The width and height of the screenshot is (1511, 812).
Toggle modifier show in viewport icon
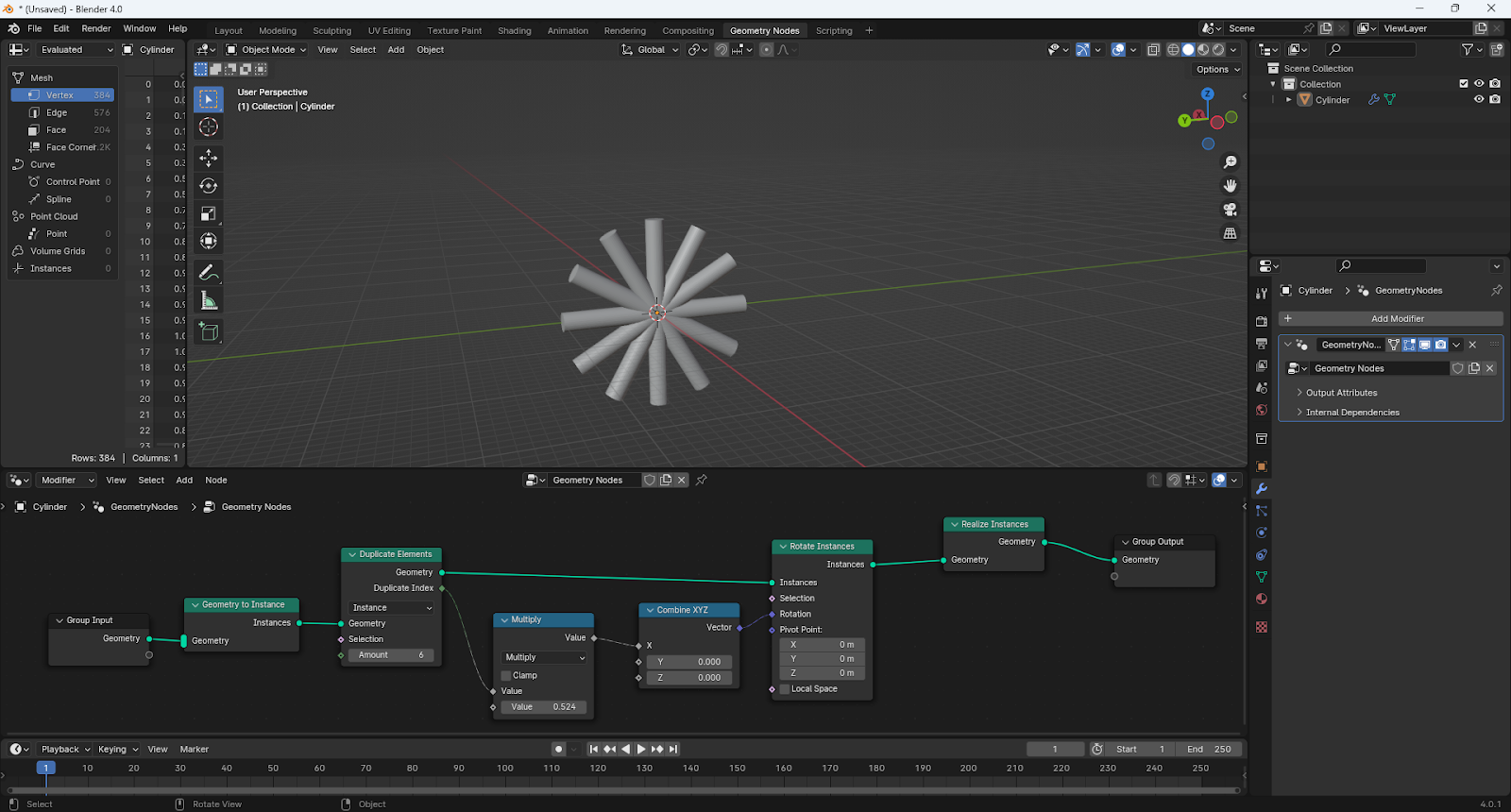click(1425, 345)
